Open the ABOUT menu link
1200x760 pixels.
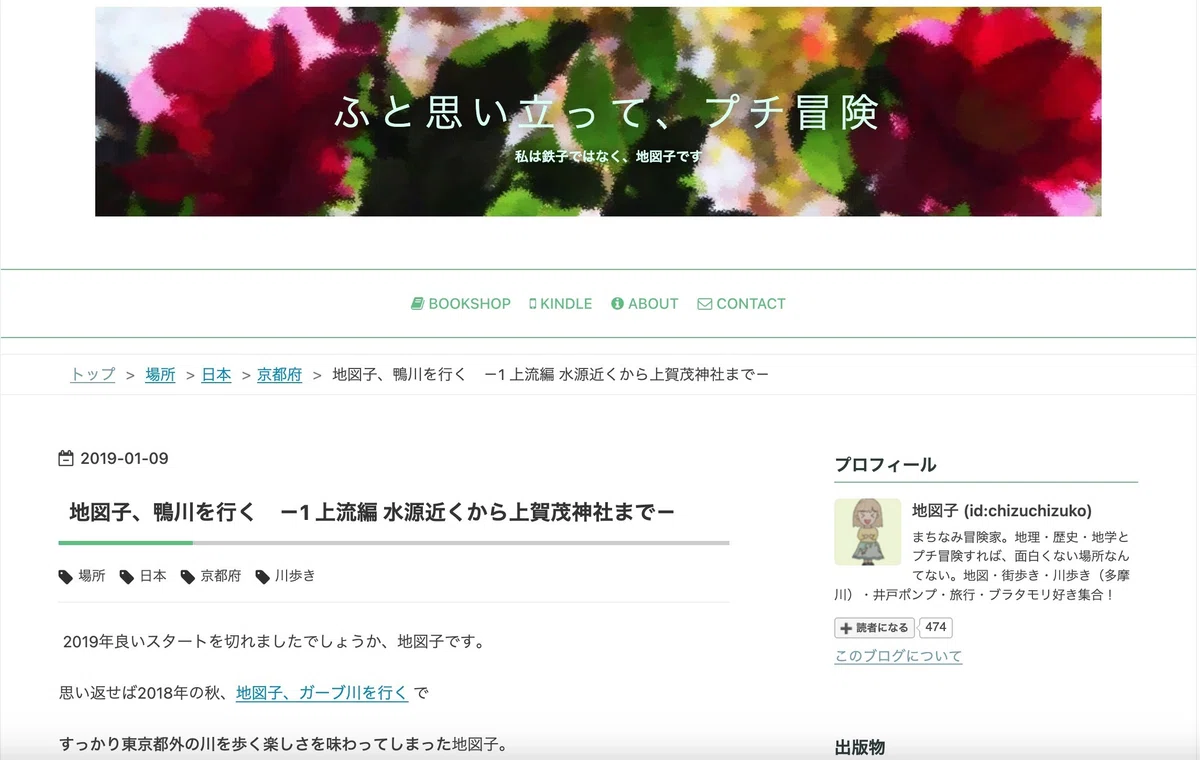(645, 304)
